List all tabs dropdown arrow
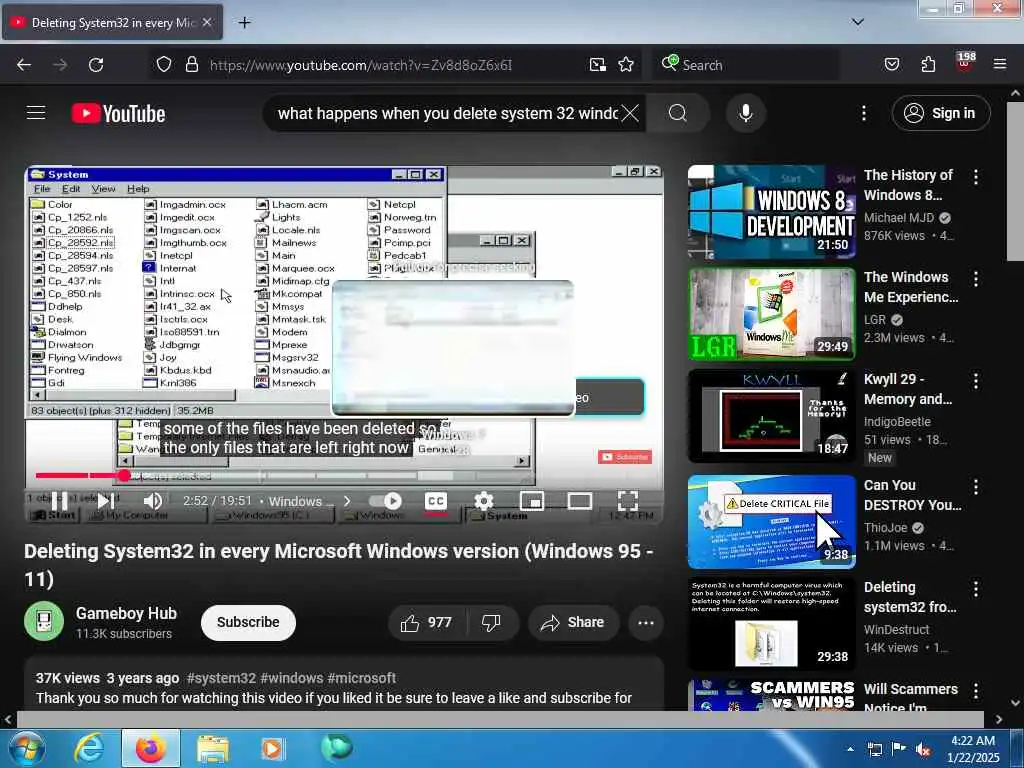 click(x=857, y=22)
